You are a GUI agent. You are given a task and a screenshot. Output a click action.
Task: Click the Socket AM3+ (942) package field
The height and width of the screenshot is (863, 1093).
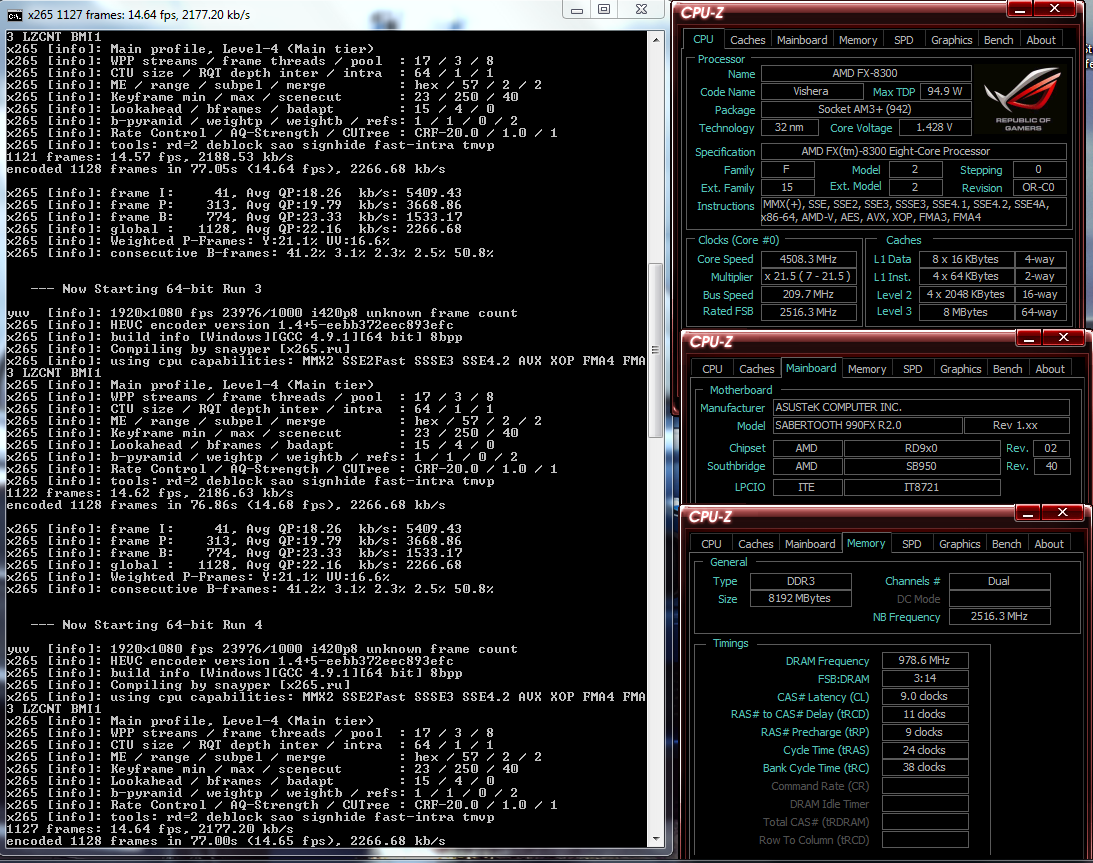click(x=866, y=109)
